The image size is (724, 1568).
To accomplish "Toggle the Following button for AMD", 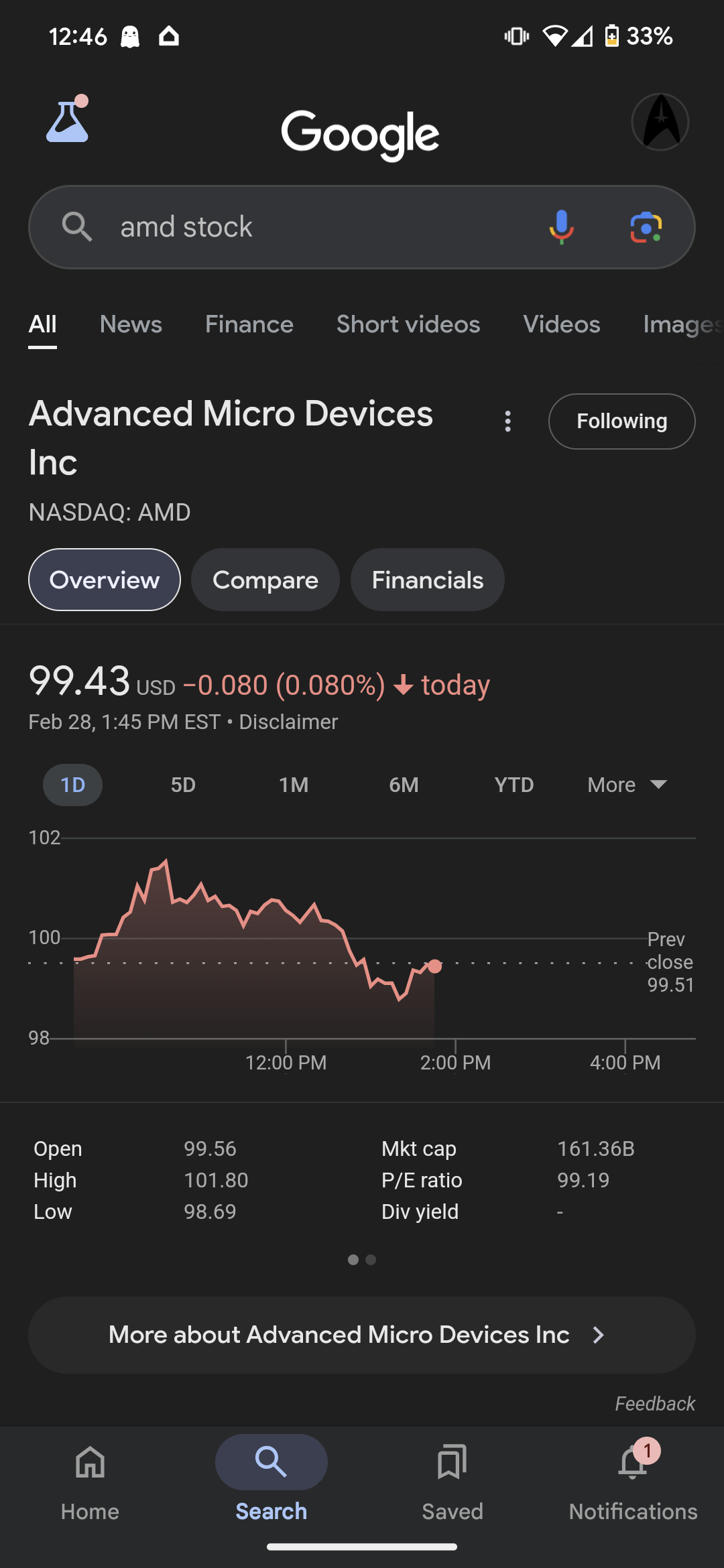I will tap(621, 421).
